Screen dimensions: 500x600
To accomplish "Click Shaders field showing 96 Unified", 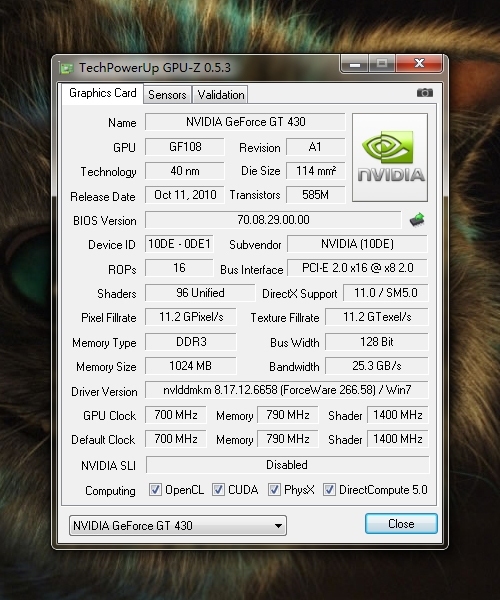I will point(200,293).
